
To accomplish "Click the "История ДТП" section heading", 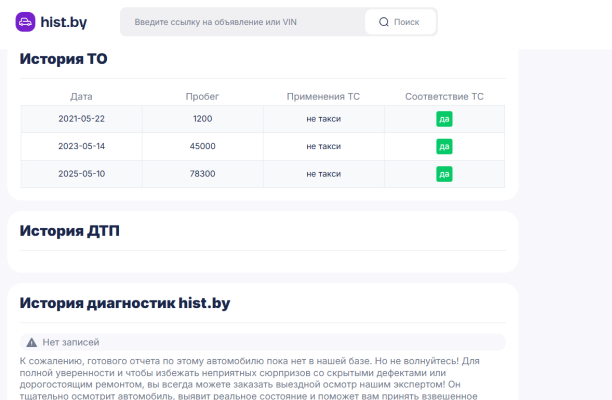I will 69,231.
